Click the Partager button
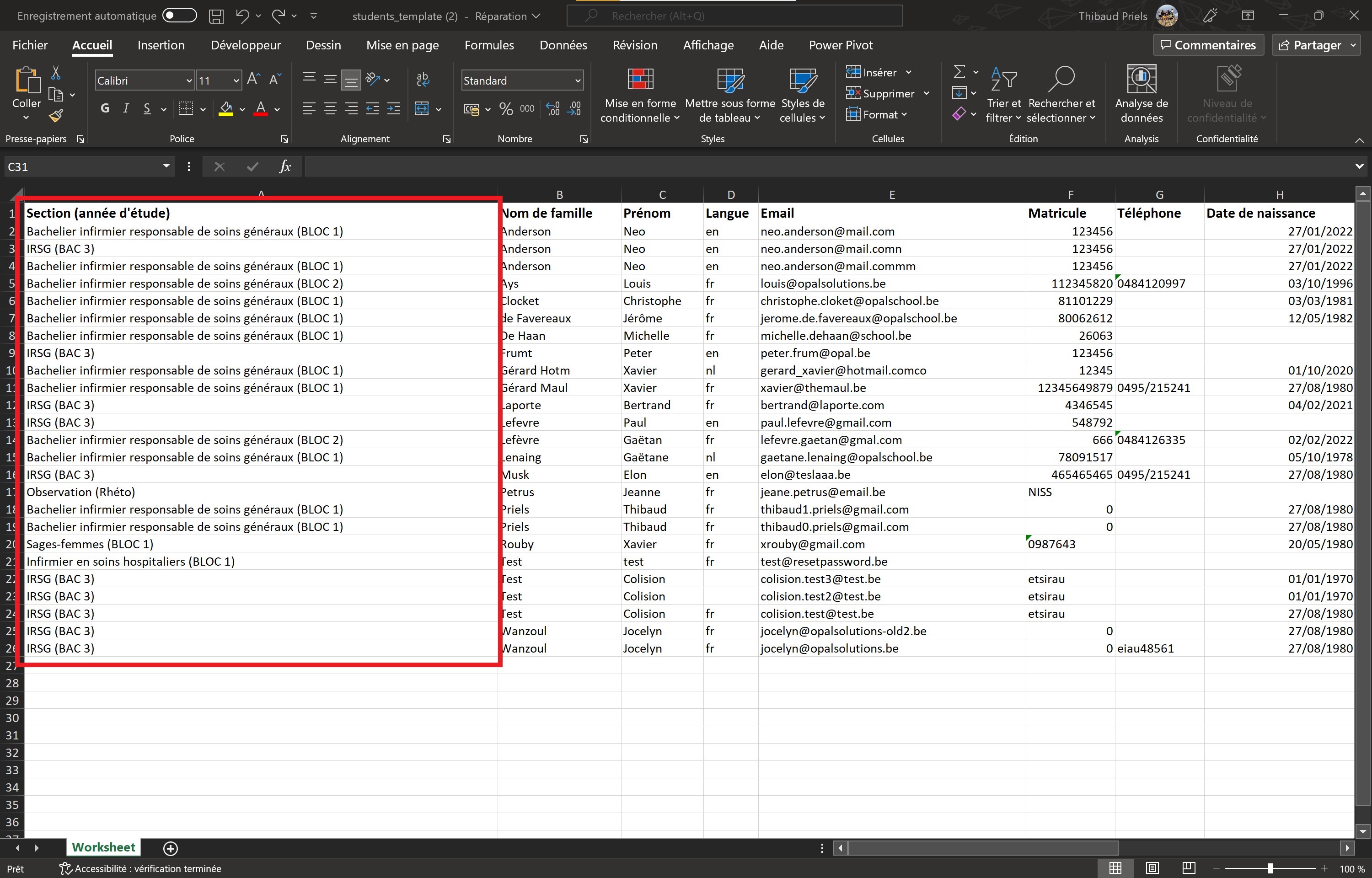Image resolution: width=1372 pixels, height=878 pixels. 1310,45
